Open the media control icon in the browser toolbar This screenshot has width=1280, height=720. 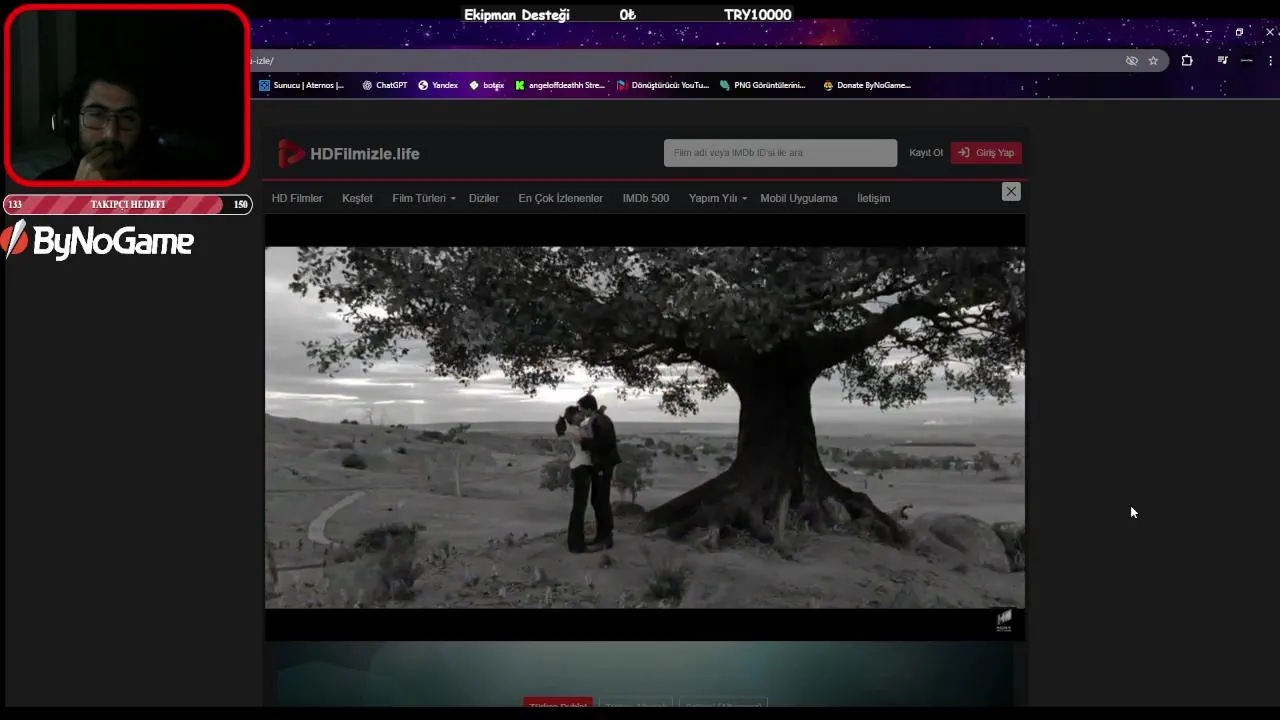(1222, 61)
